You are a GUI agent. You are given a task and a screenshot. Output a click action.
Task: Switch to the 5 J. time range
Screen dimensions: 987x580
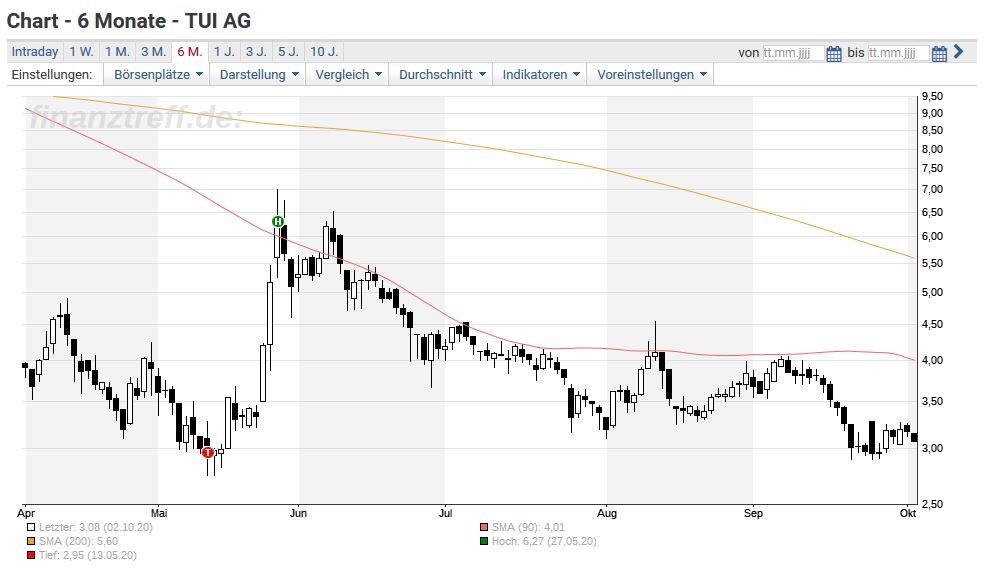289,52
